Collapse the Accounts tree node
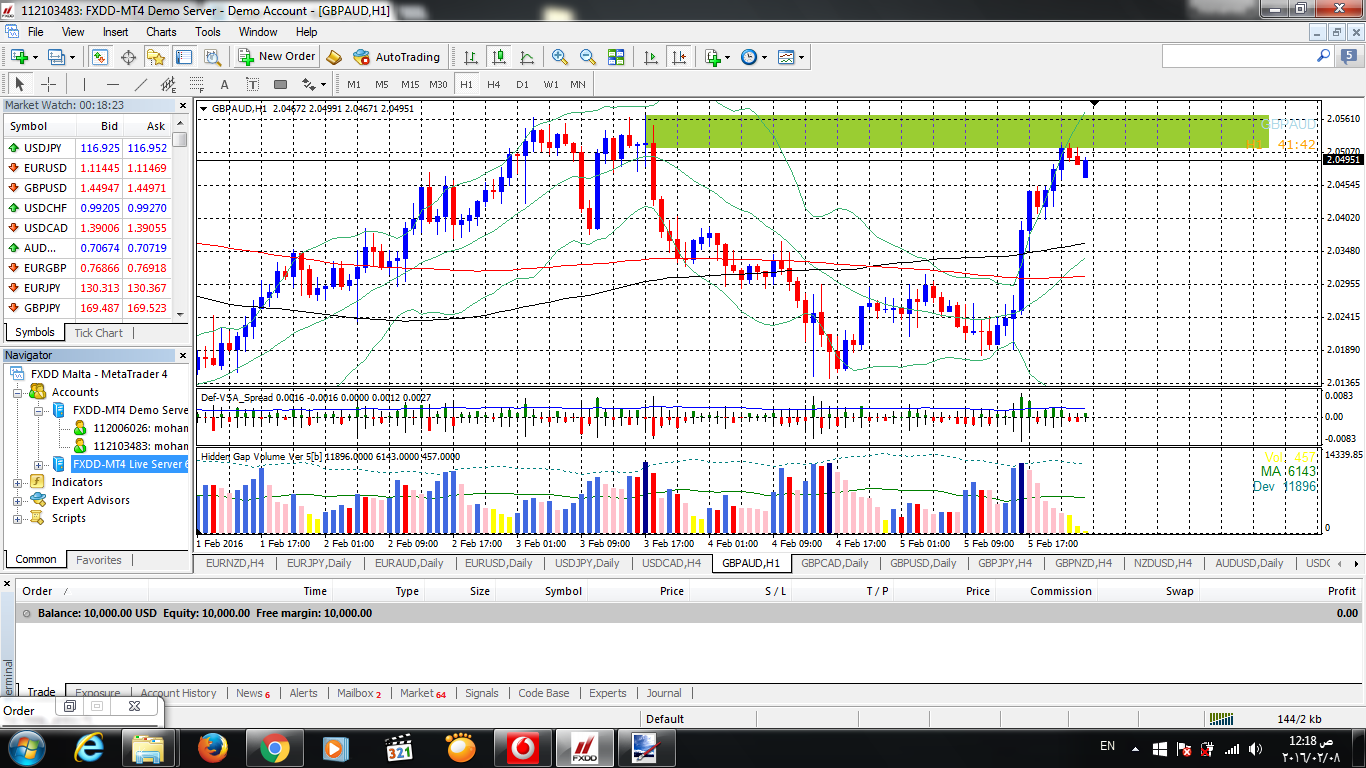The image size is (1366, 768). tap(17, 392)
